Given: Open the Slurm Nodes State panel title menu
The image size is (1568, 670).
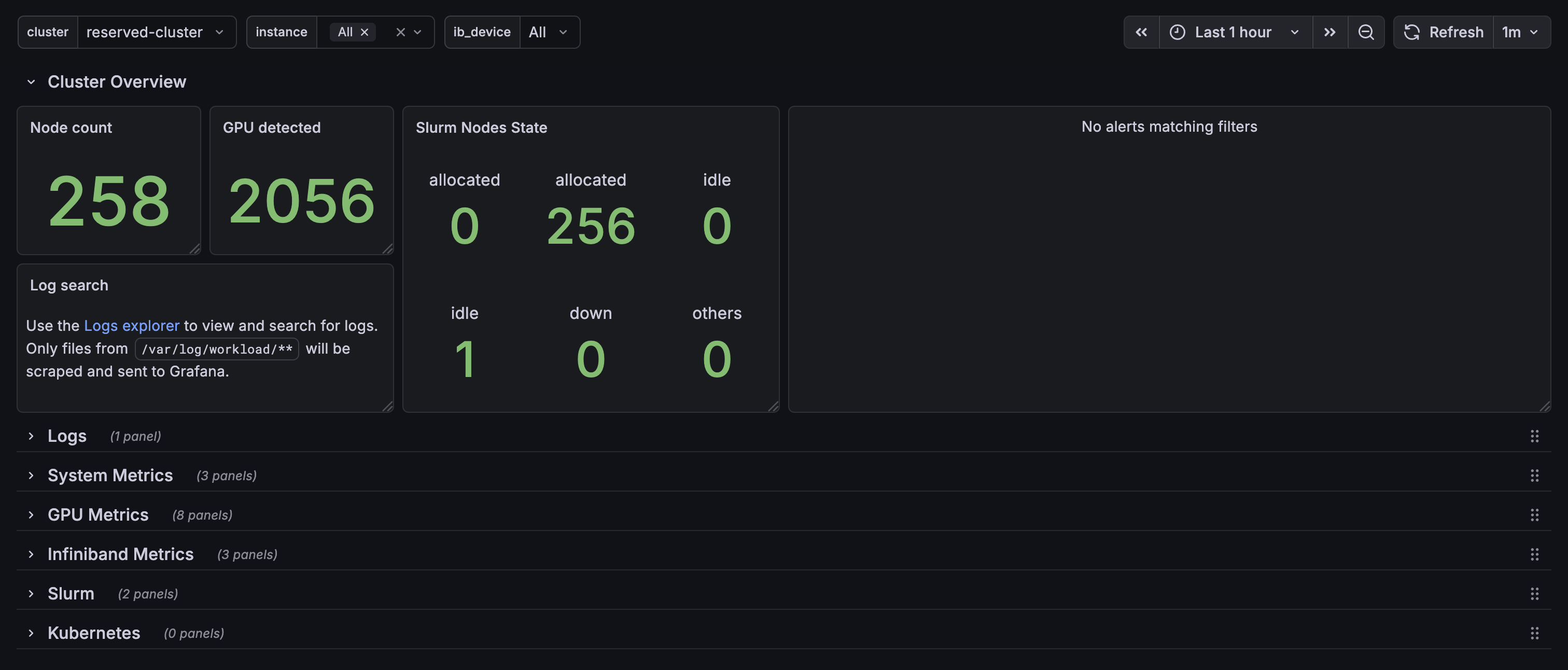Looking at the screenshot, I should point(482,128).
